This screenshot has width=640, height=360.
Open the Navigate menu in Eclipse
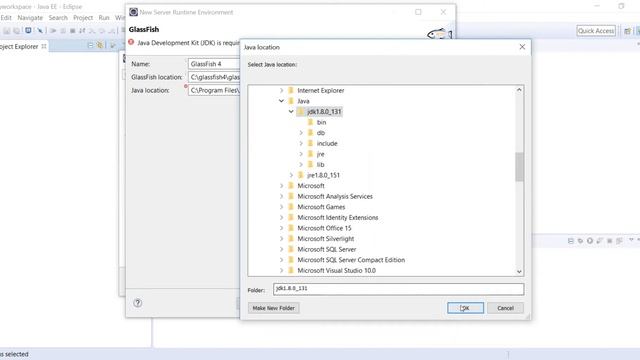30,18
